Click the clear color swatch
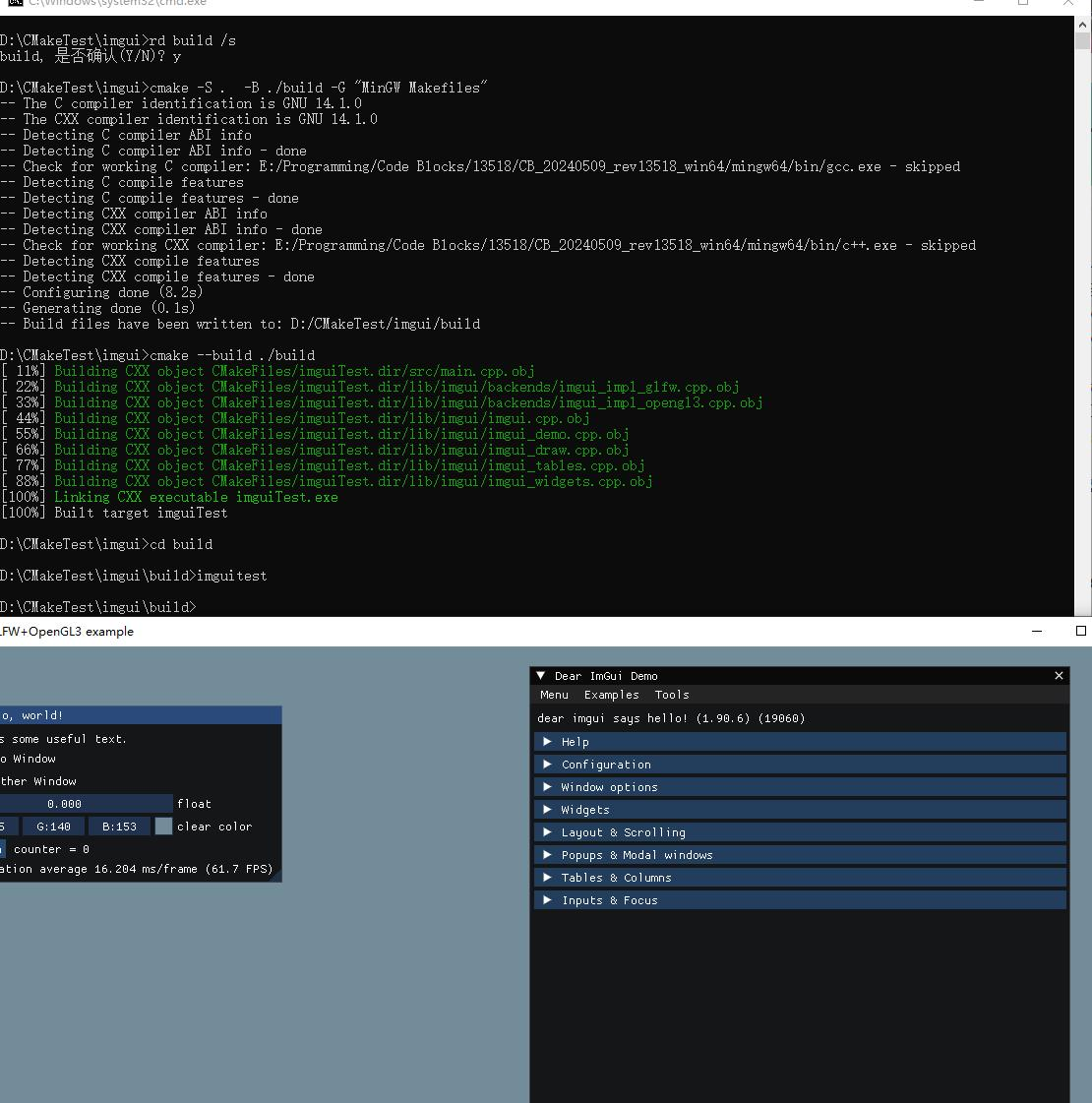The height and width of the screenshot is (1103, 1092). pyautogui.click(x=163, y=826)
